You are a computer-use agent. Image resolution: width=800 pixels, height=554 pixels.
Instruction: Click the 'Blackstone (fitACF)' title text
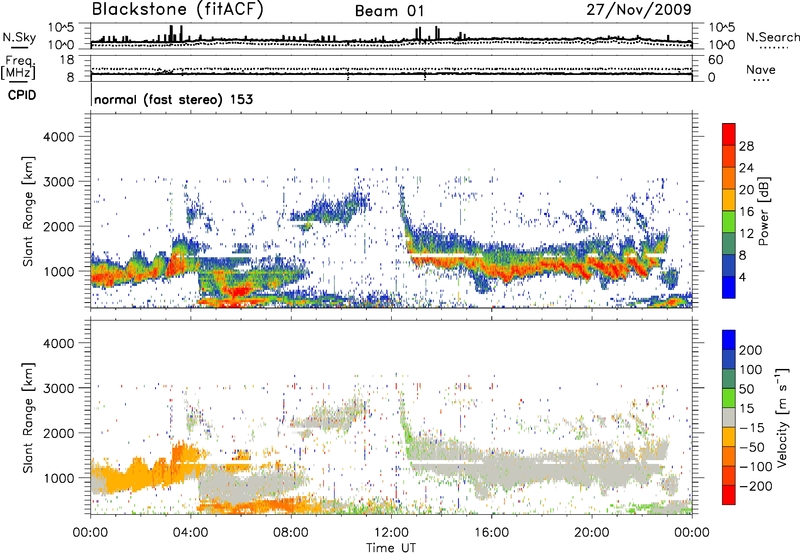[177, 9]
